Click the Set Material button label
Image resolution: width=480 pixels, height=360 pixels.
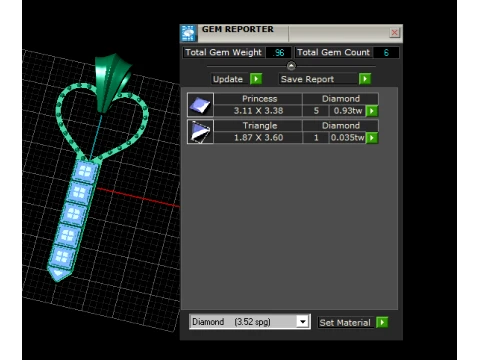pyautogui.click(x=345, y=323)
